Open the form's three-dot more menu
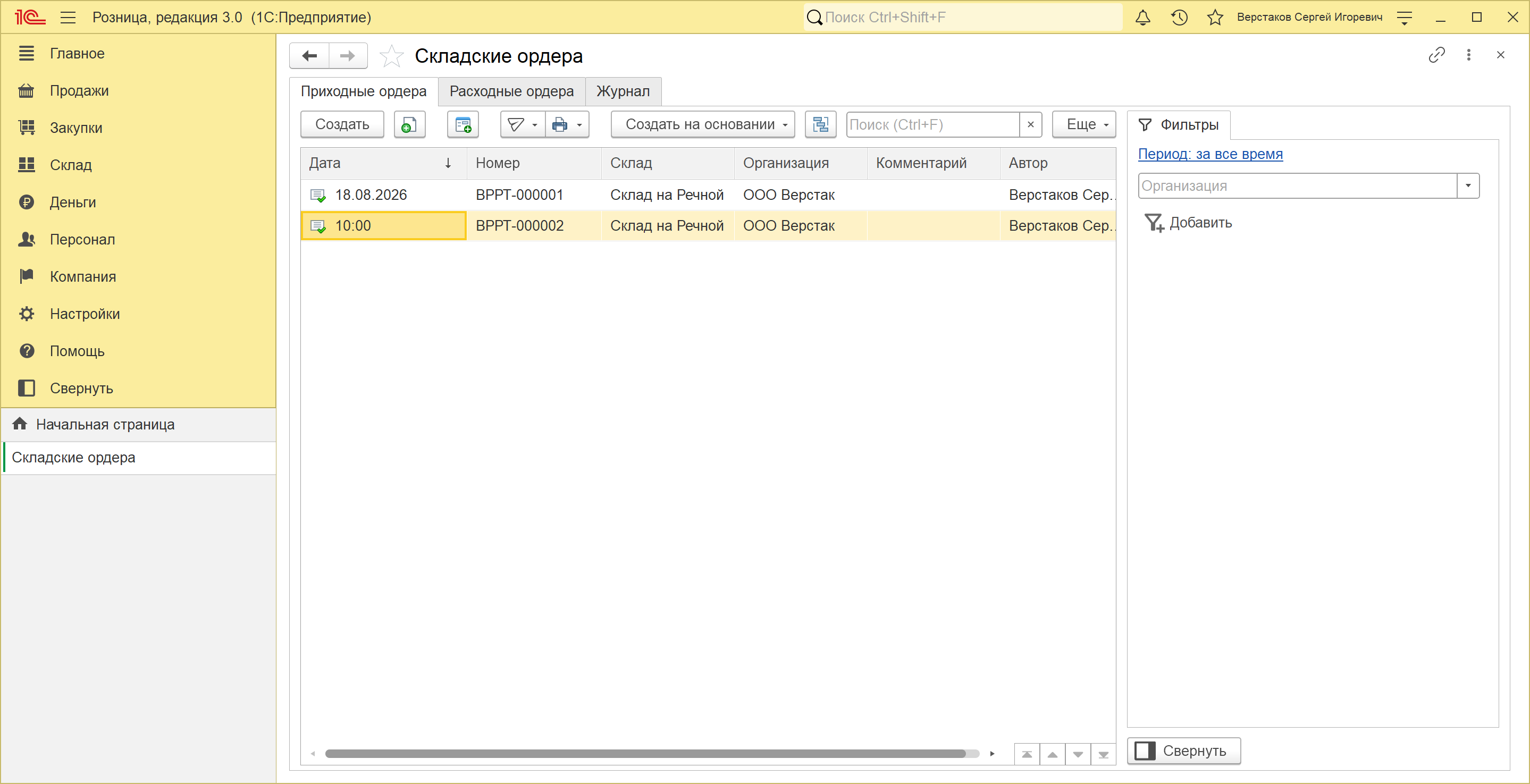1530x784 pixels. 1469,55
